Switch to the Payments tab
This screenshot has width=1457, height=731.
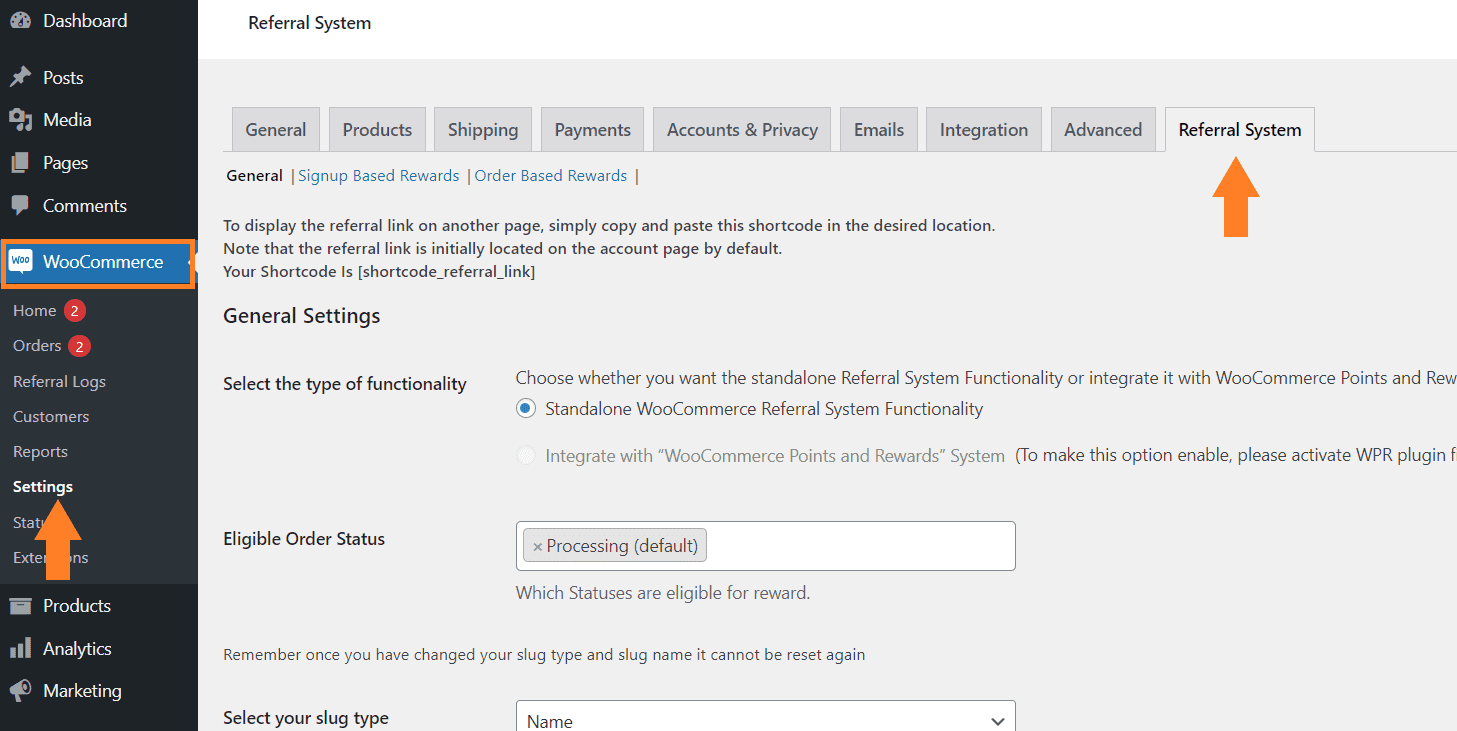[x=593, y=130]
